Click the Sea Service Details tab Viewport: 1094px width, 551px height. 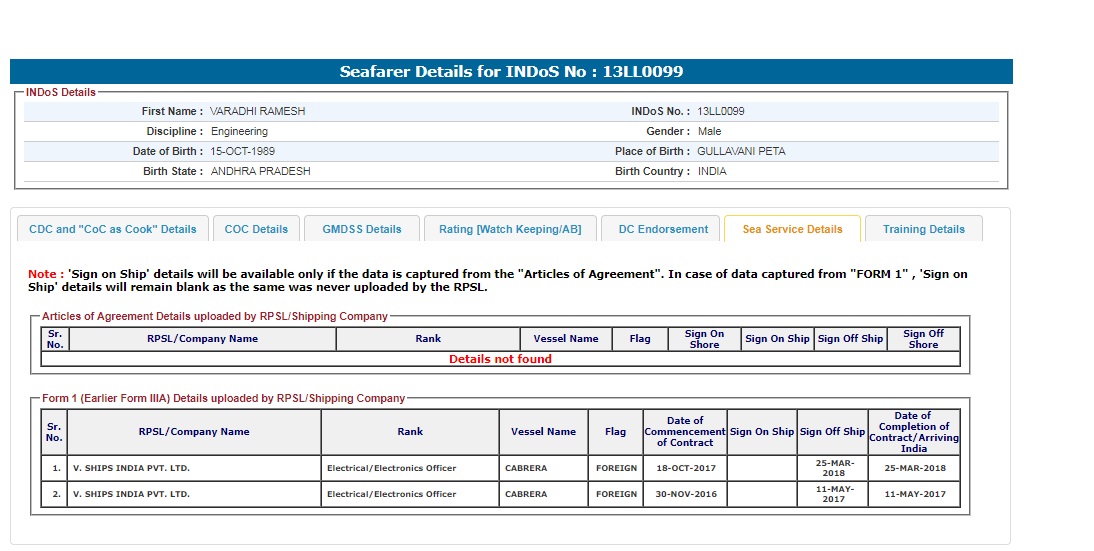click(x=792, y=229)
